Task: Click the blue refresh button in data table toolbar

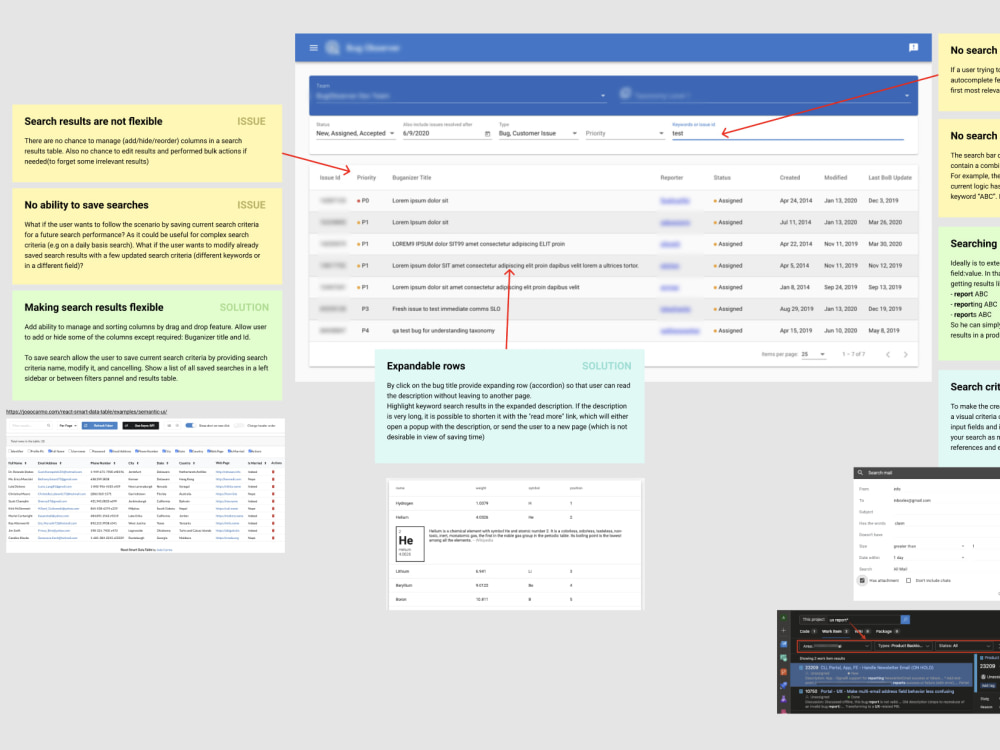Action: pyautogui.click(x=99, y=425)
